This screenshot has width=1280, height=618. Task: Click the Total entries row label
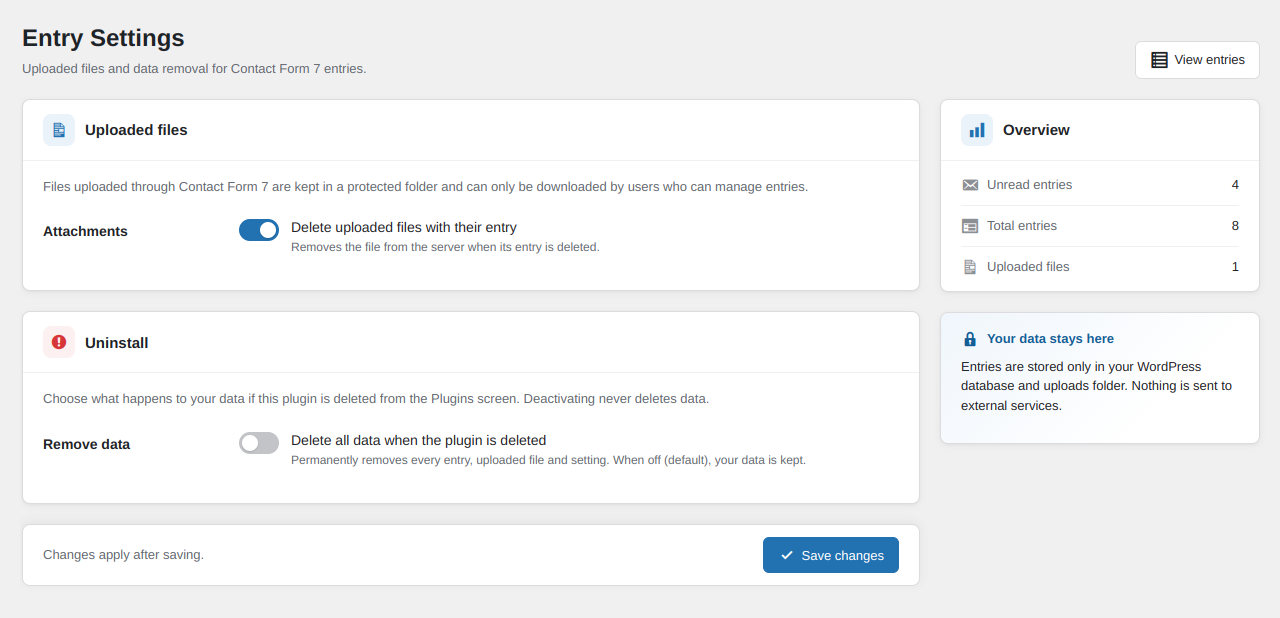point(1022,226)
